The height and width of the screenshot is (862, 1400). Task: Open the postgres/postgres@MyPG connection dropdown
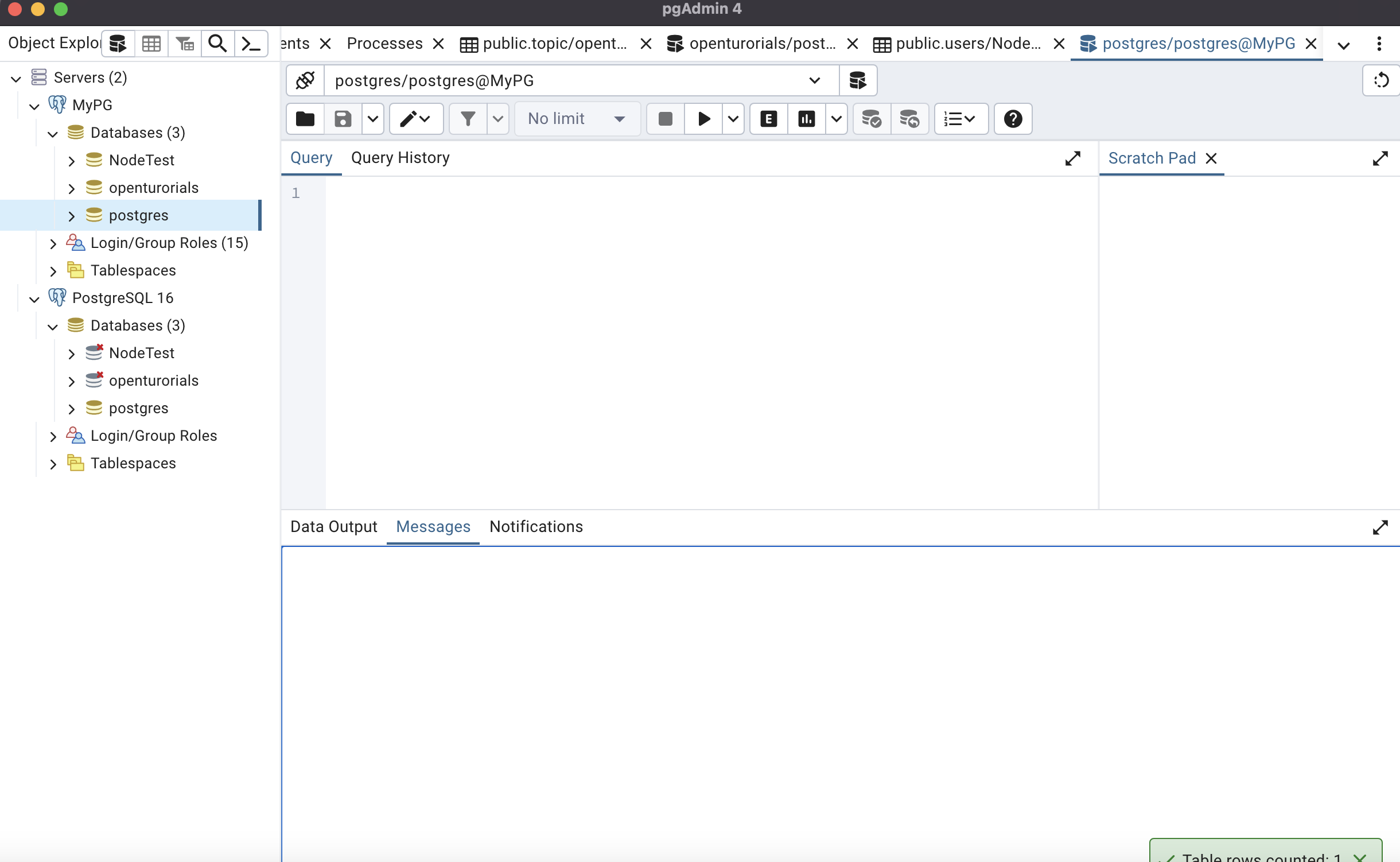(x=814, y=80)
